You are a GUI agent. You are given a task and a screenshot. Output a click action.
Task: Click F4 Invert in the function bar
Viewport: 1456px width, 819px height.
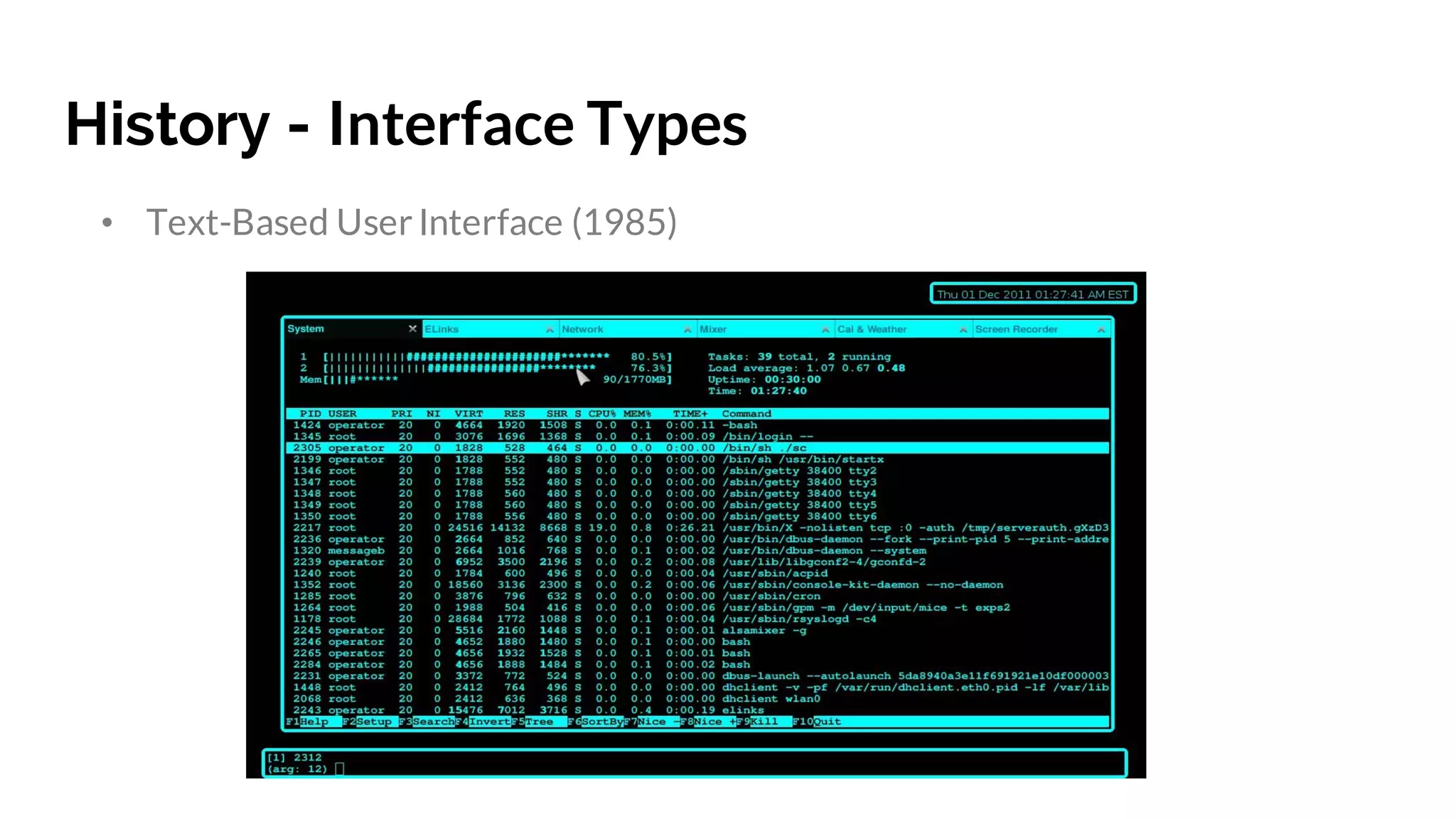point(483,722)
